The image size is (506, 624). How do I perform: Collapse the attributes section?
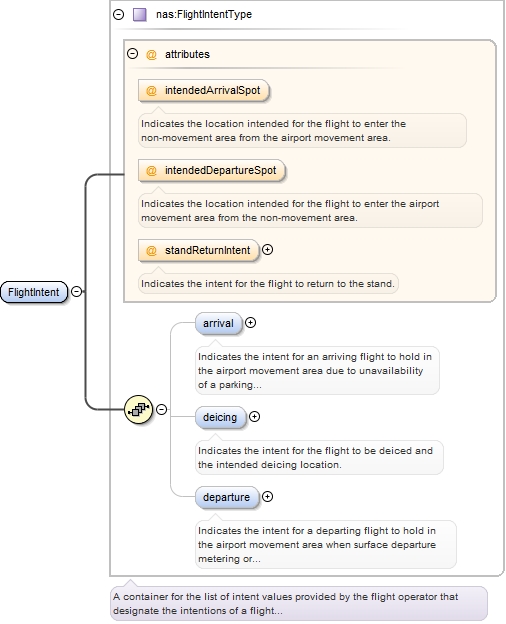click(x=133, y=53)
